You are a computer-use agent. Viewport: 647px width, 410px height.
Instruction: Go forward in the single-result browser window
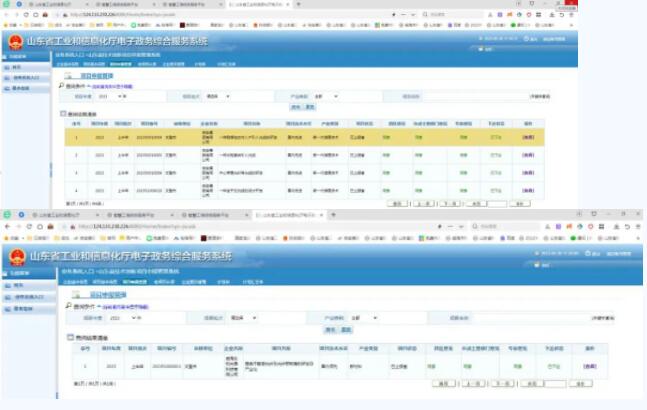coord(18,226)
